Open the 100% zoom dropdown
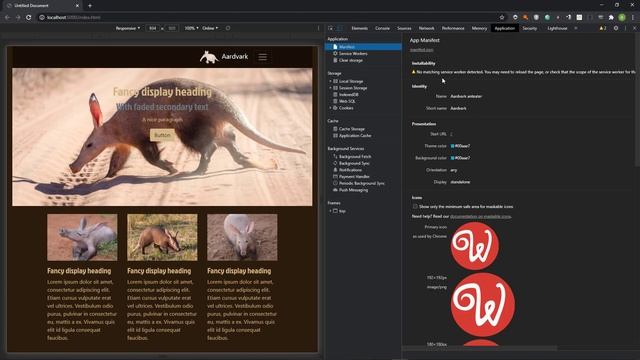The image size is (640, 360). (x=191, y=28)
